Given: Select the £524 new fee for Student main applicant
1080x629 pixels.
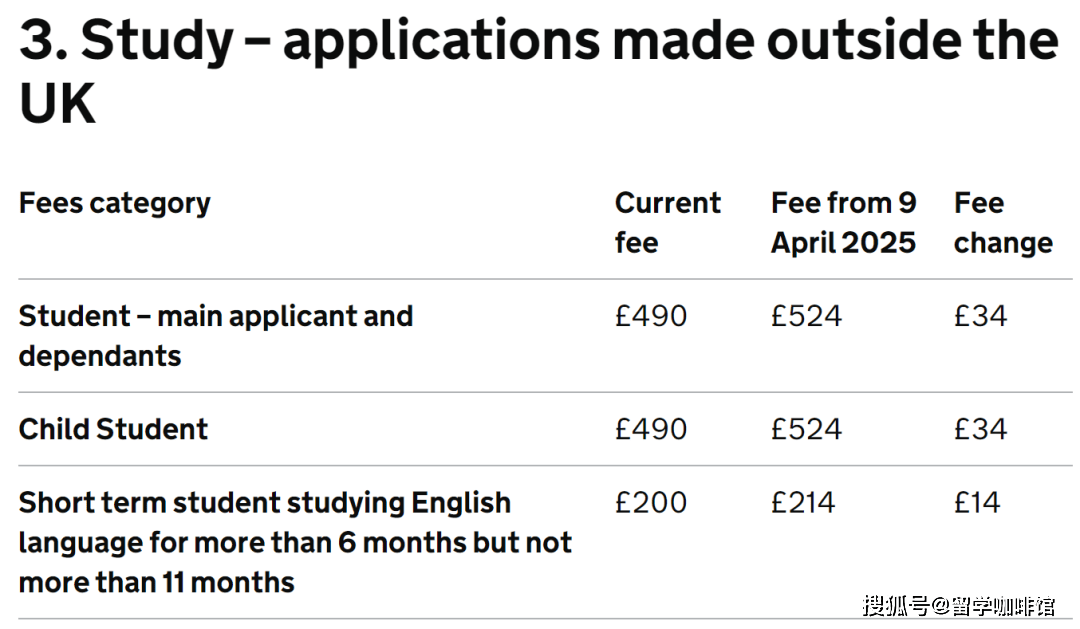Looking at the screenshot, I should click(x=807, y=316).
